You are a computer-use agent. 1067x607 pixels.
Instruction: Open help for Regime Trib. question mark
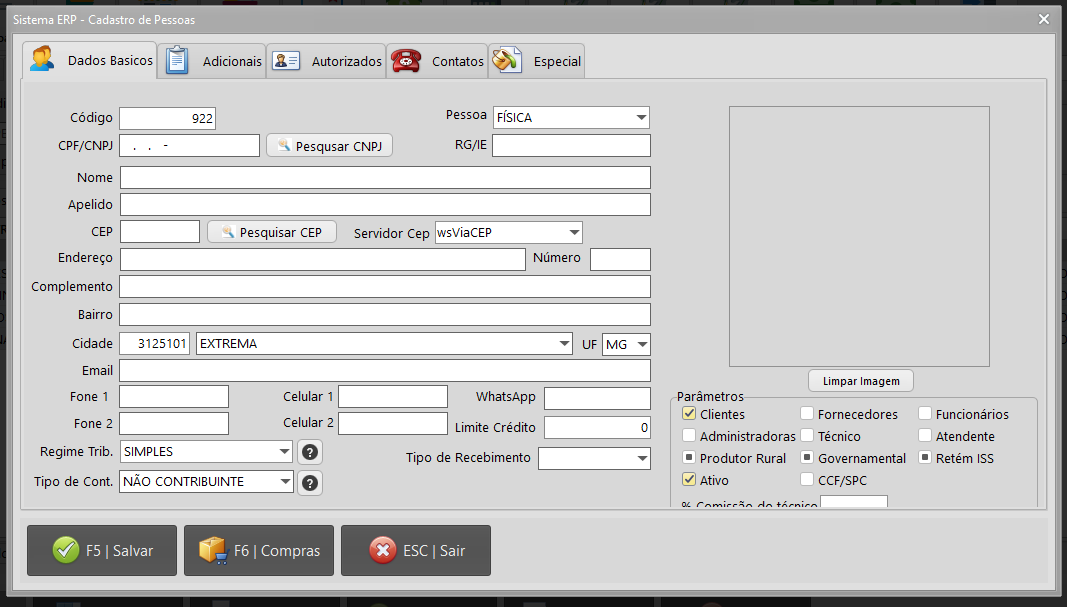pyautogui.click(x=310, y=452)
